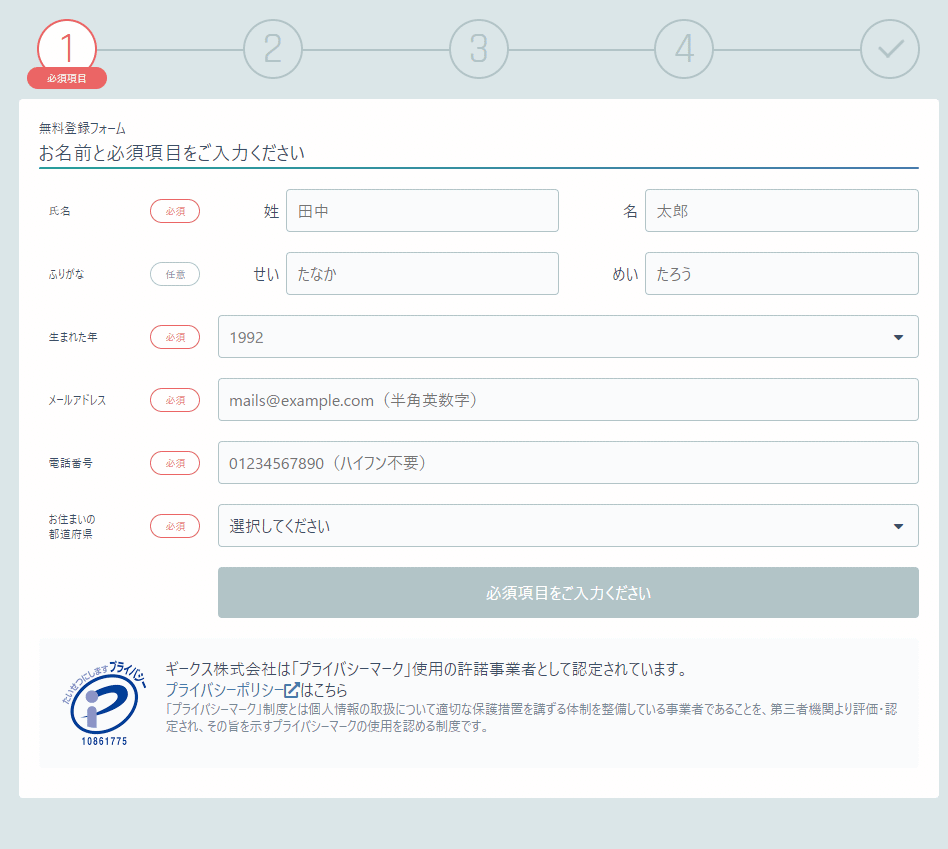Click the メールアドレス input field
This screenshot has height=849, width=948.
click(x=567, y=400)
